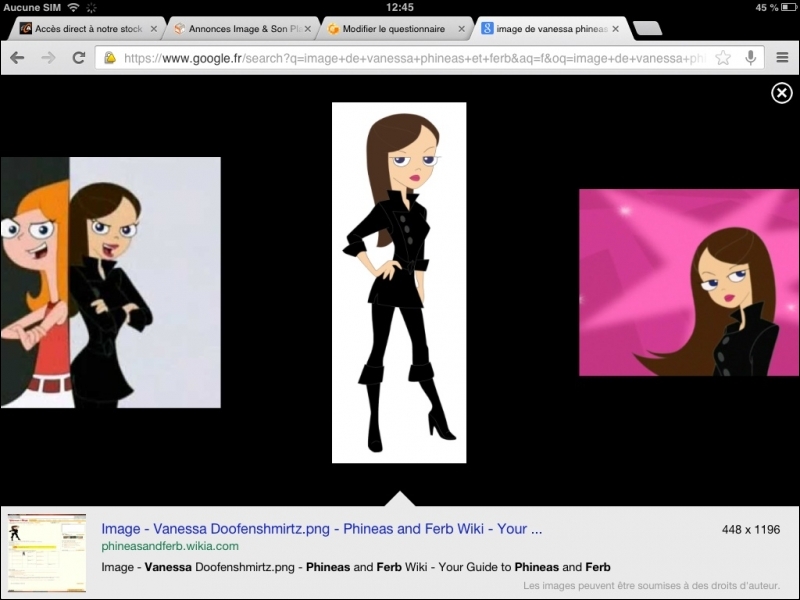Close the 'image de vanessa phineas' tab
Screen dimensions: 800x600
click(x=615, y=29)
